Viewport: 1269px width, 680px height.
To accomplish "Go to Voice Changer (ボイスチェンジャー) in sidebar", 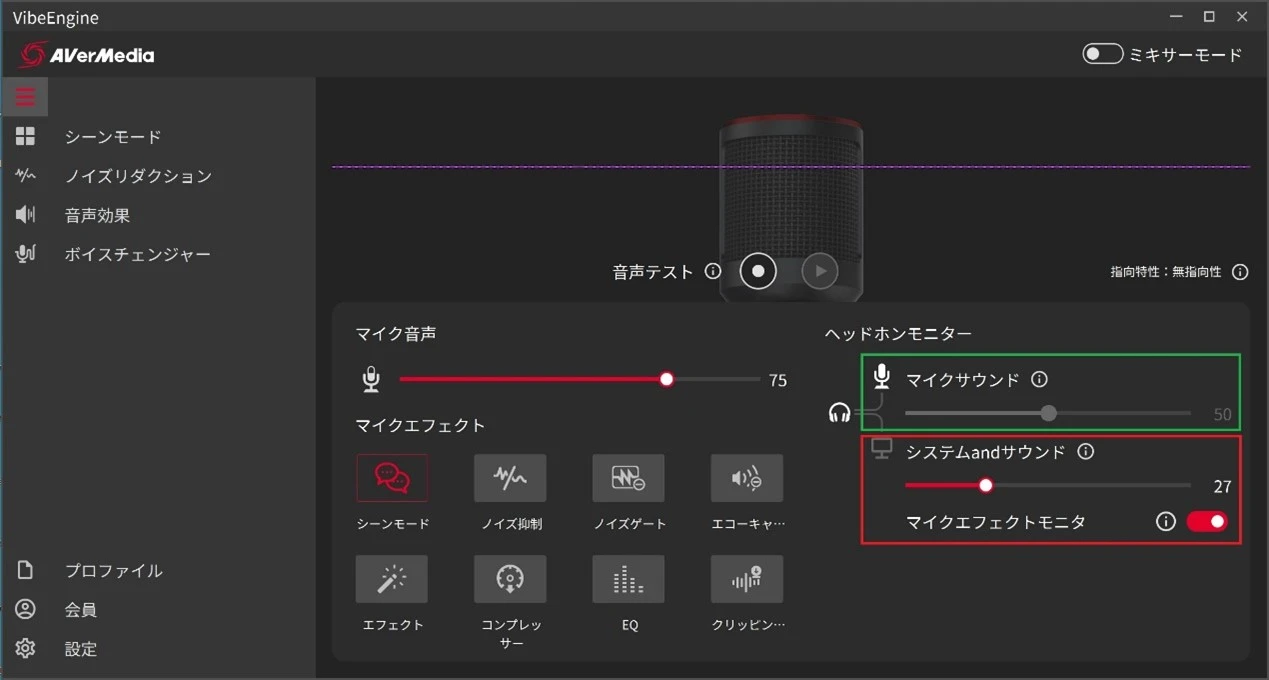I will [x=137, y=255].
